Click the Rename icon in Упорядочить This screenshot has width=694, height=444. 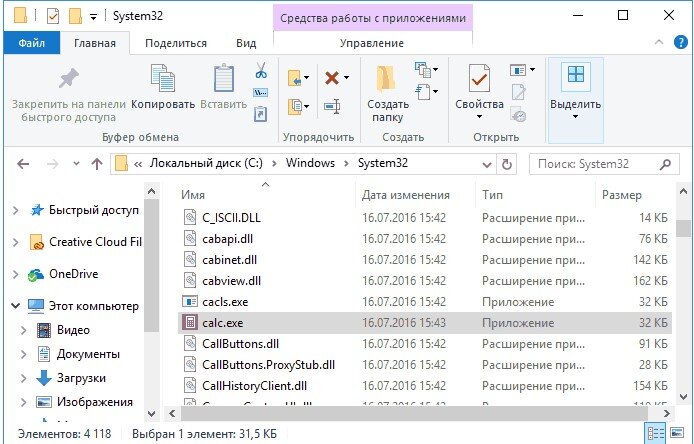(x=332, y=107)
